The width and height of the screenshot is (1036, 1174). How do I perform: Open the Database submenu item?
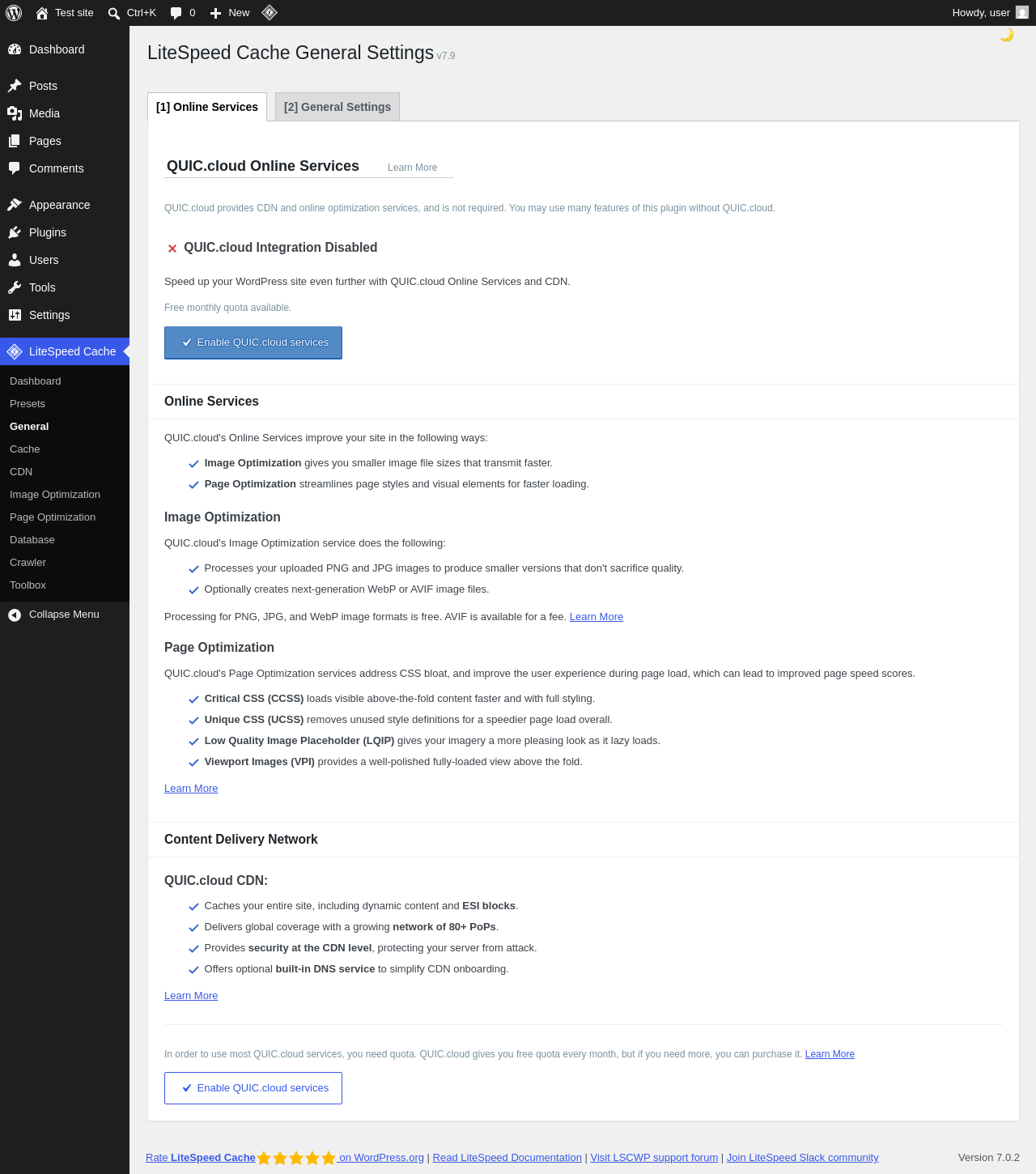(x=32, y=540)
